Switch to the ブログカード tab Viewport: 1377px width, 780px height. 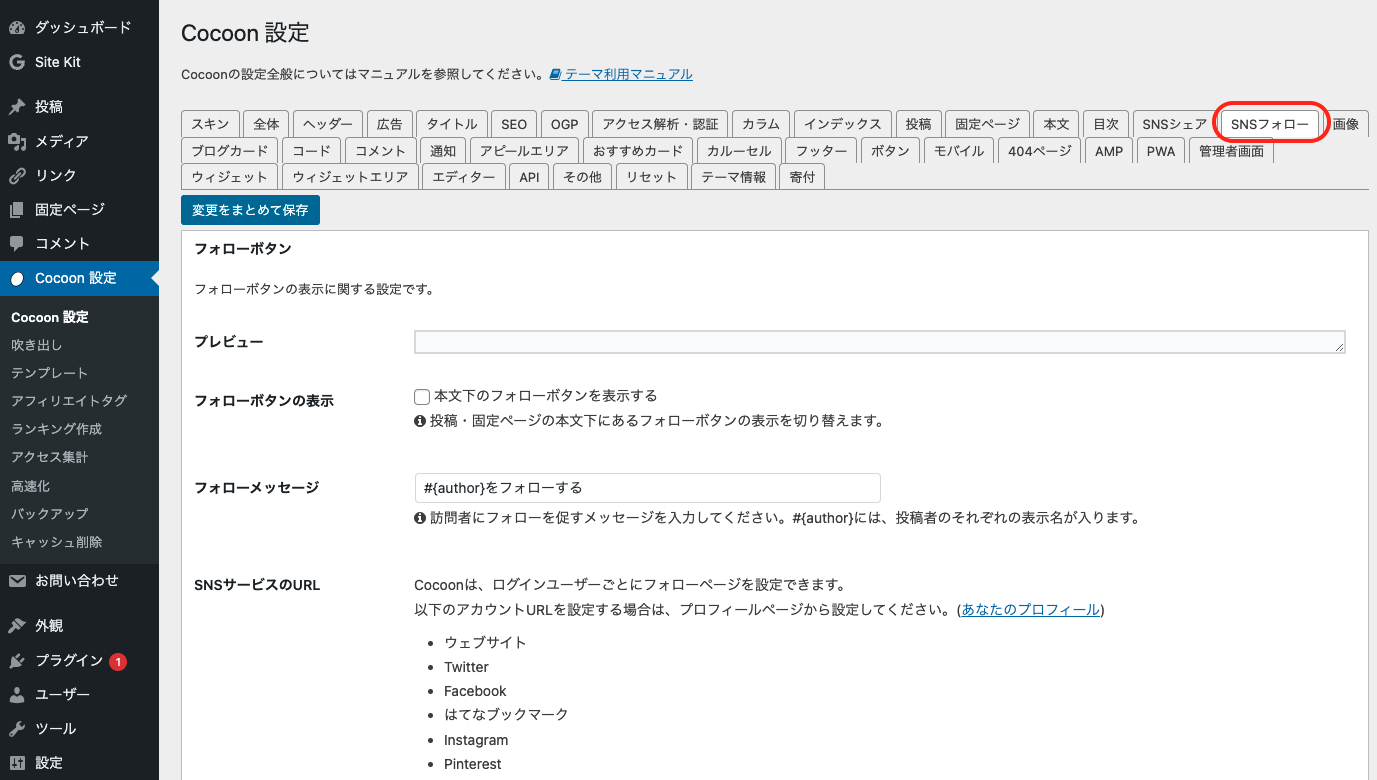tap(230, 151)
